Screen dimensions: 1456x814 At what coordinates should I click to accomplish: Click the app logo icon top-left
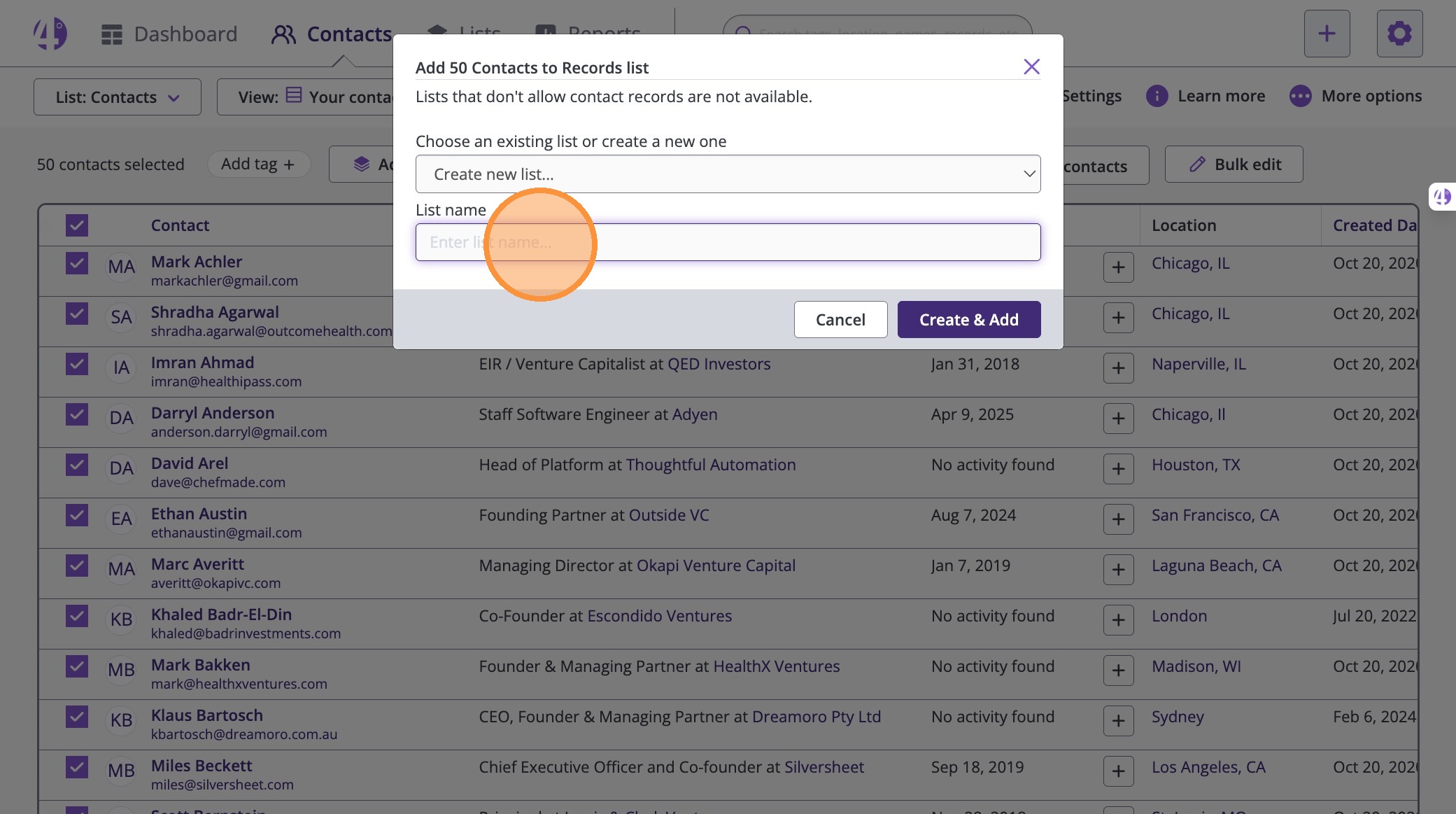point(50,34)
